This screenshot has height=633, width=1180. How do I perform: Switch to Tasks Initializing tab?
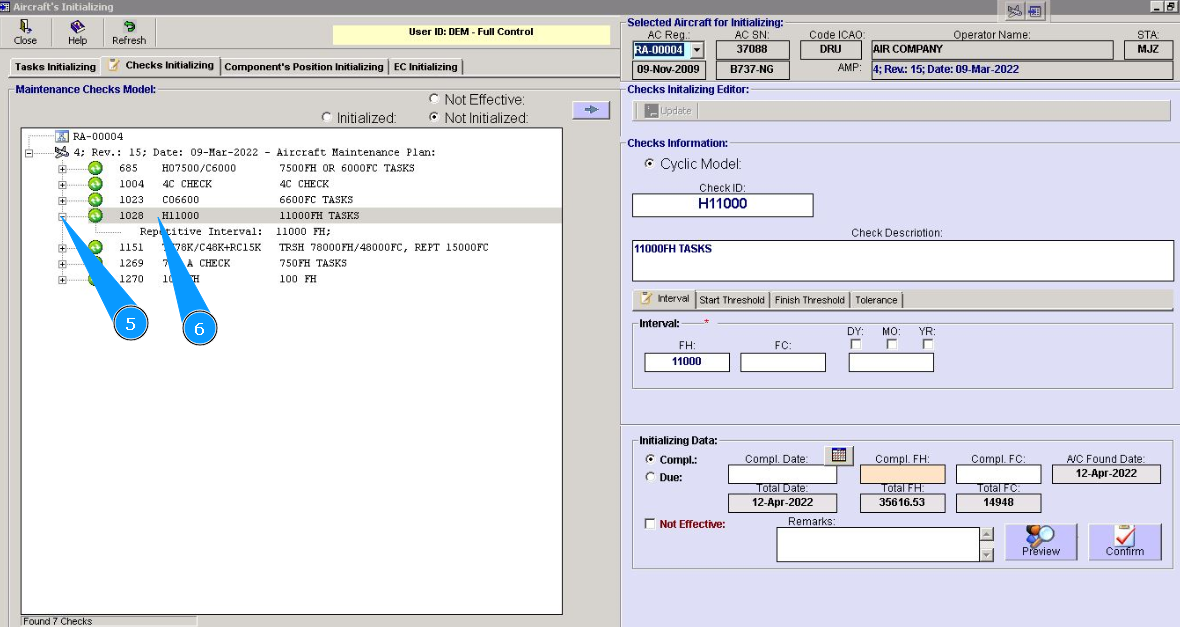[55, 67]
